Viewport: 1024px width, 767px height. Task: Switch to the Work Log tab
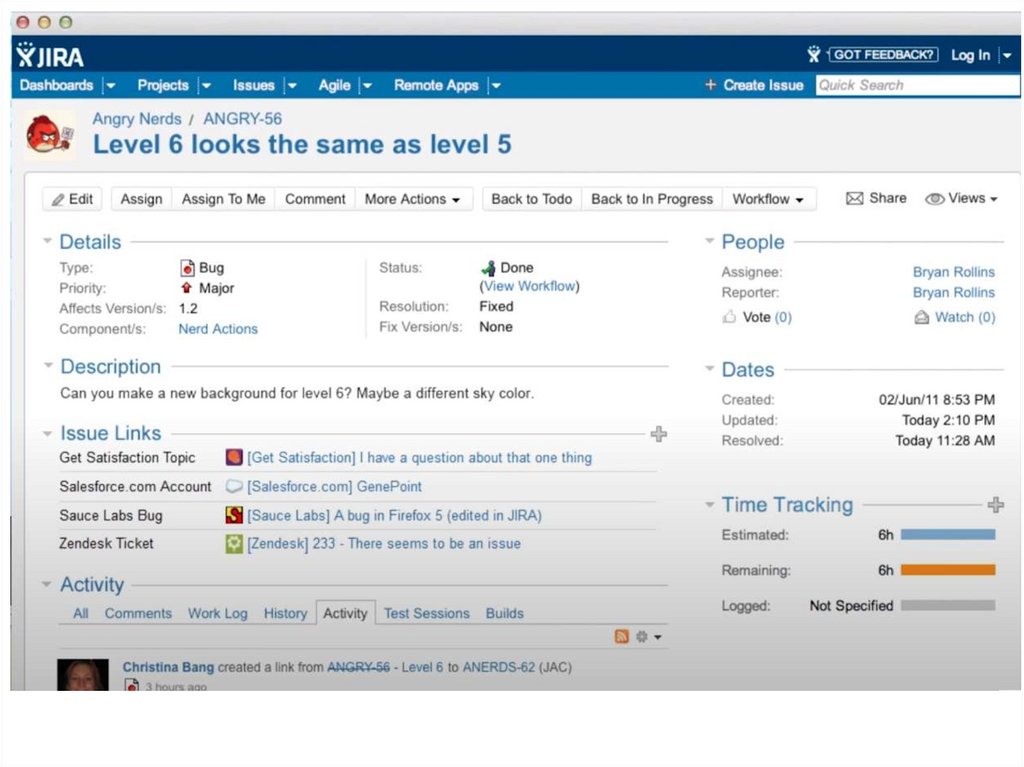[217, 613]
